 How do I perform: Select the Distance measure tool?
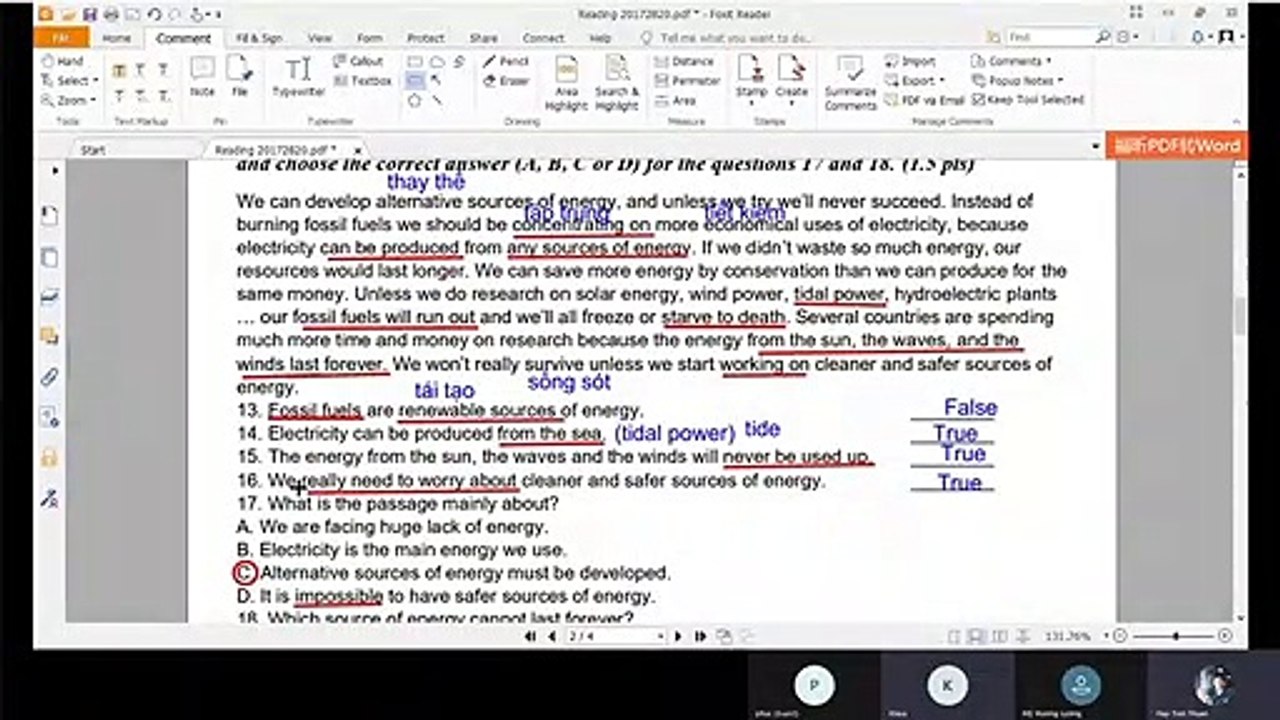tap(684, 62)
